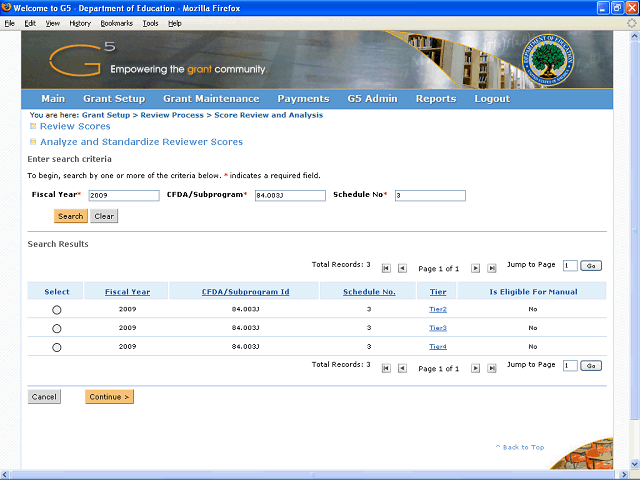The width and height of the screenshot is (640, 480).
Task: Open the Grant Maintenance navigation menu
Action: point(211,99)
